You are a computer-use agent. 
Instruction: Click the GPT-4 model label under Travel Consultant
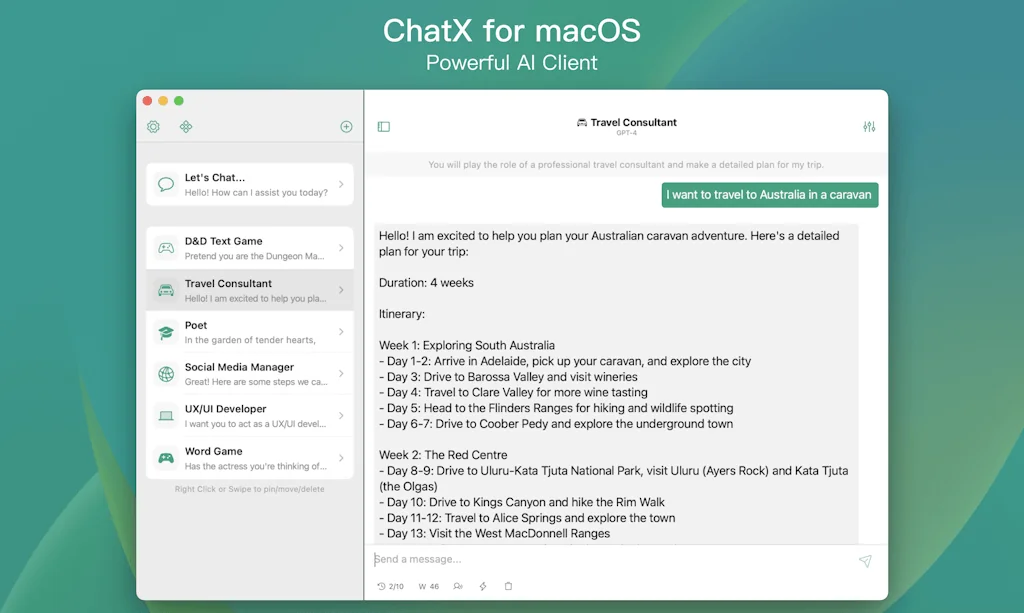coord(627,131)
